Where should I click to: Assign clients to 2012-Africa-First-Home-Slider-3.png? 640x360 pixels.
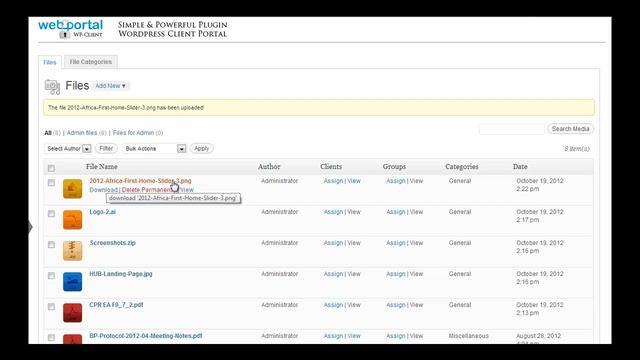coord(333,181)
